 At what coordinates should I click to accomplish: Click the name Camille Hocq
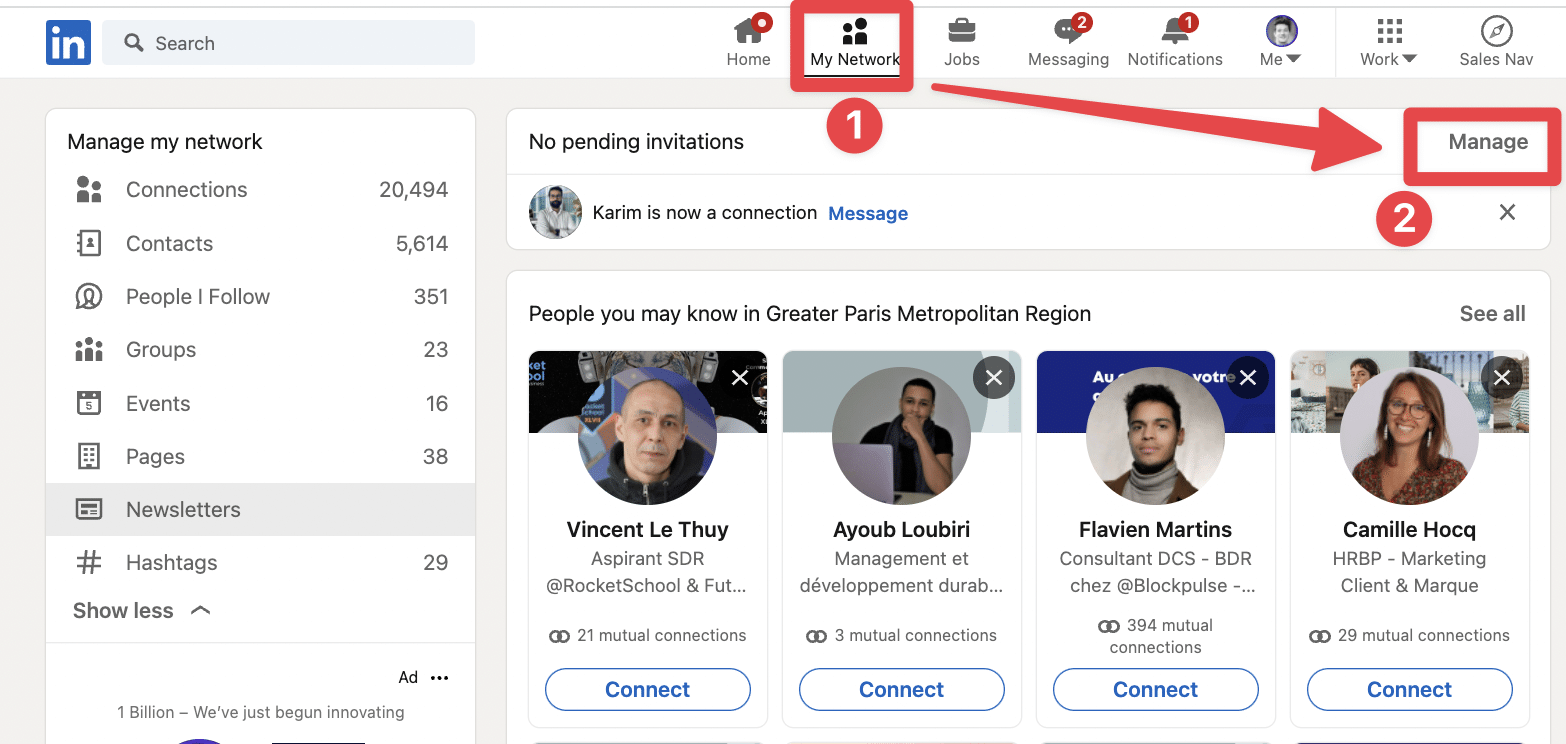[1409, 529]
